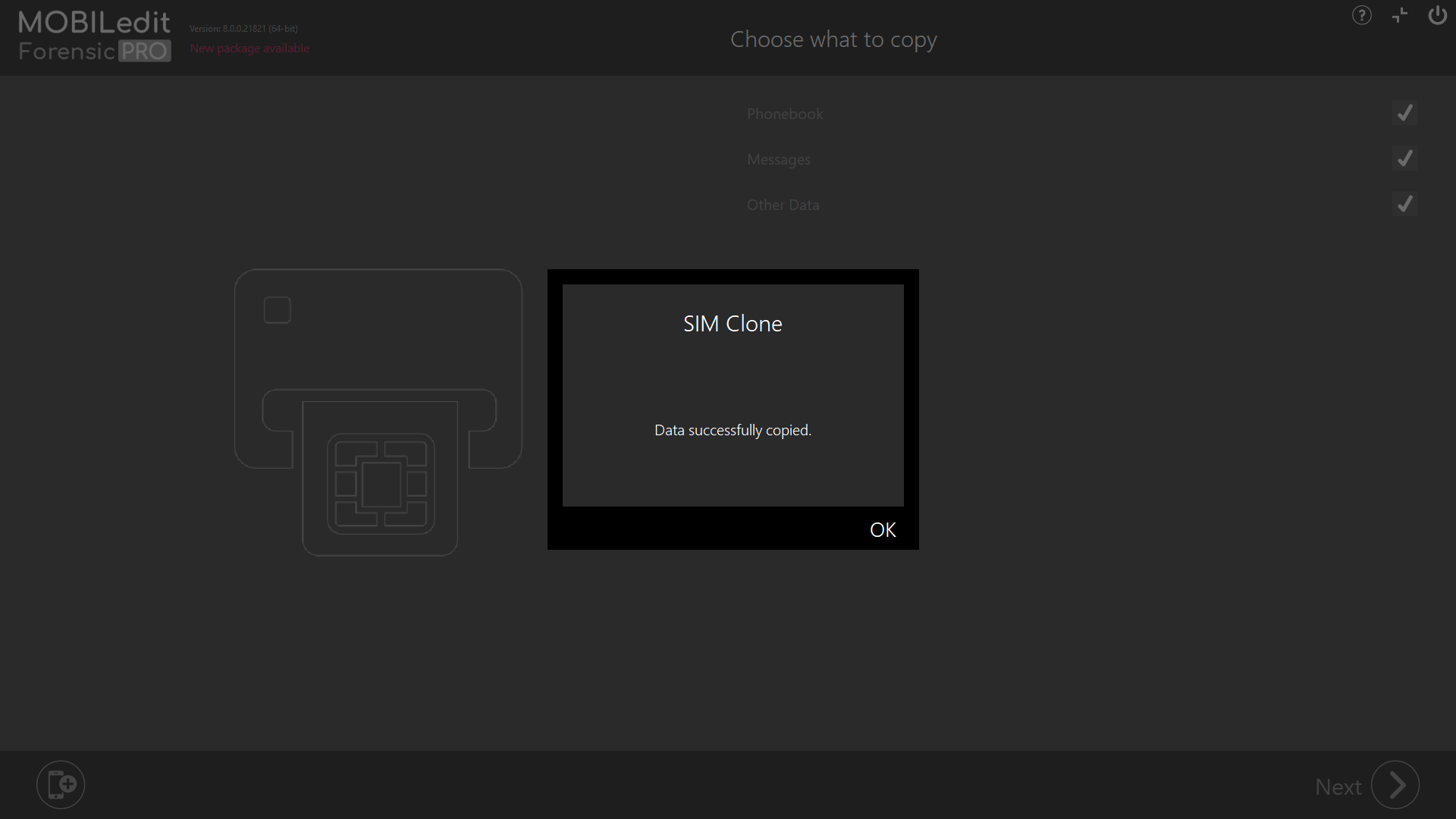Viewport: 1456px width, 819px height.
Task: Click the shrink window icon in top bar
Action: [x=1399, y=15]
